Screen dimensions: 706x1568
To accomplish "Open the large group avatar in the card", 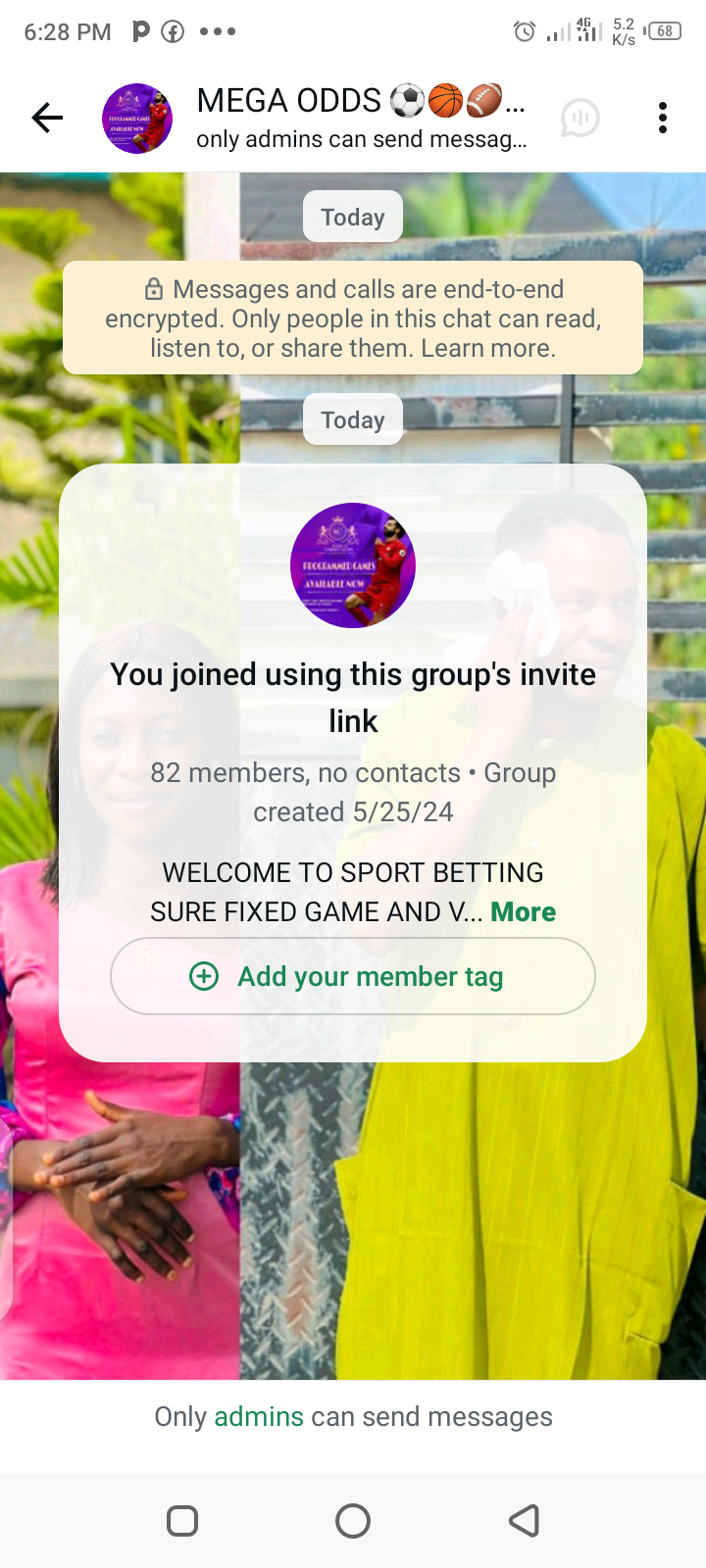I will tap(353, 565).
